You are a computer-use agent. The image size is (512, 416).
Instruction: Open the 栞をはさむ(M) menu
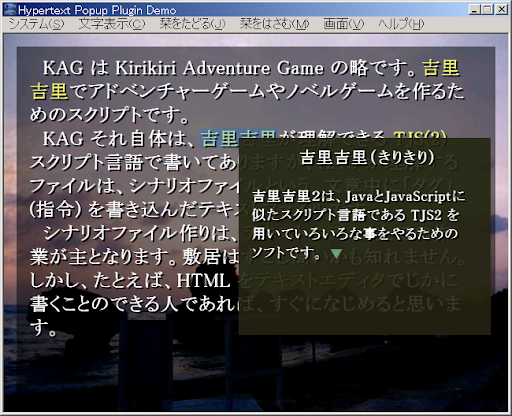point(274,24)
